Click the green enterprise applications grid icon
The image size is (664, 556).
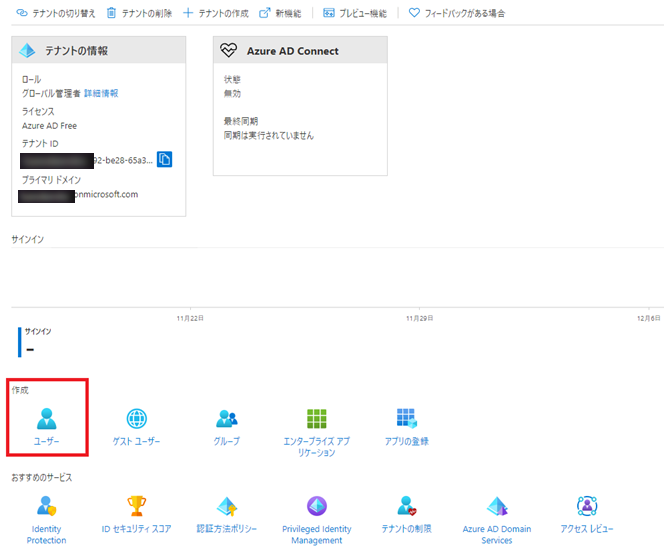[316, 418]
